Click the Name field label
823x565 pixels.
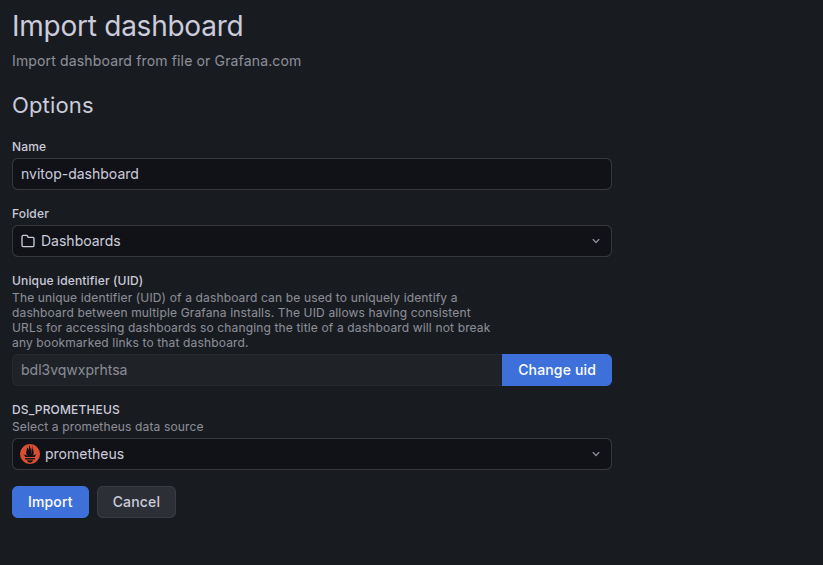point(29,147)
